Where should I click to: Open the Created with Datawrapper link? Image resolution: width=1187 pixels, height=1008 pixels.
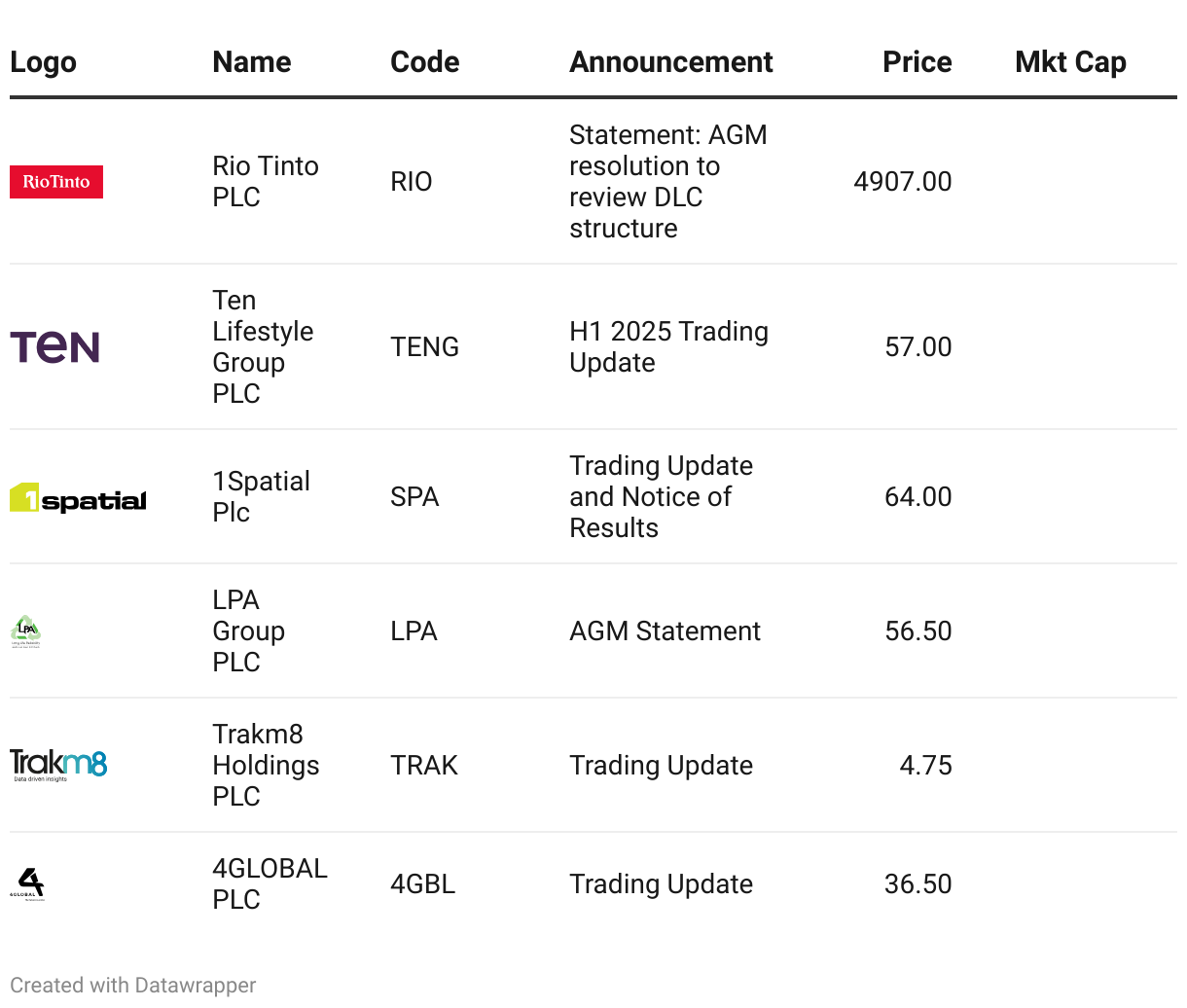(x=133, y=986)
